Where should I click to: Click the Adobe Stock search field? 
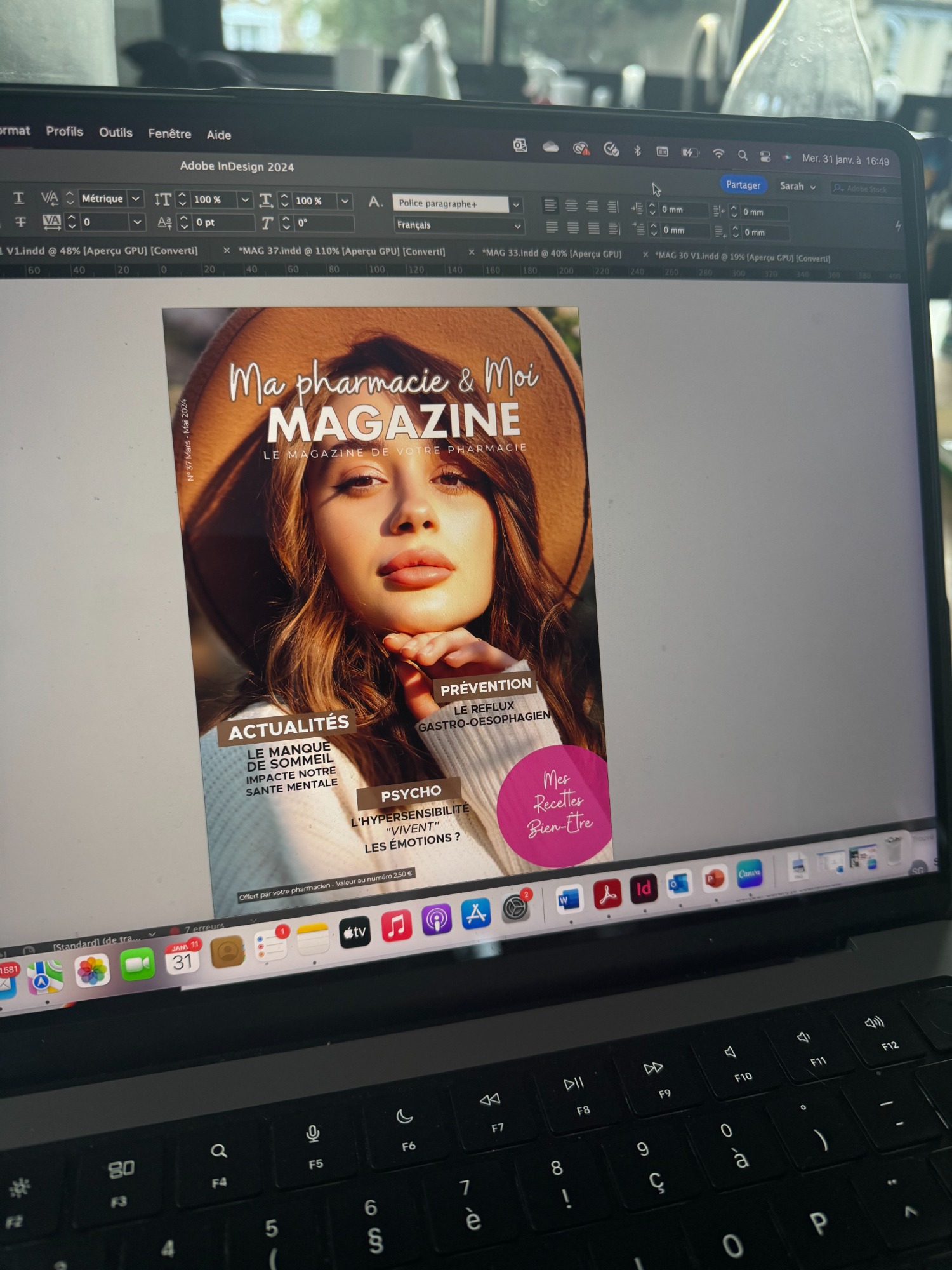(866, 189)
